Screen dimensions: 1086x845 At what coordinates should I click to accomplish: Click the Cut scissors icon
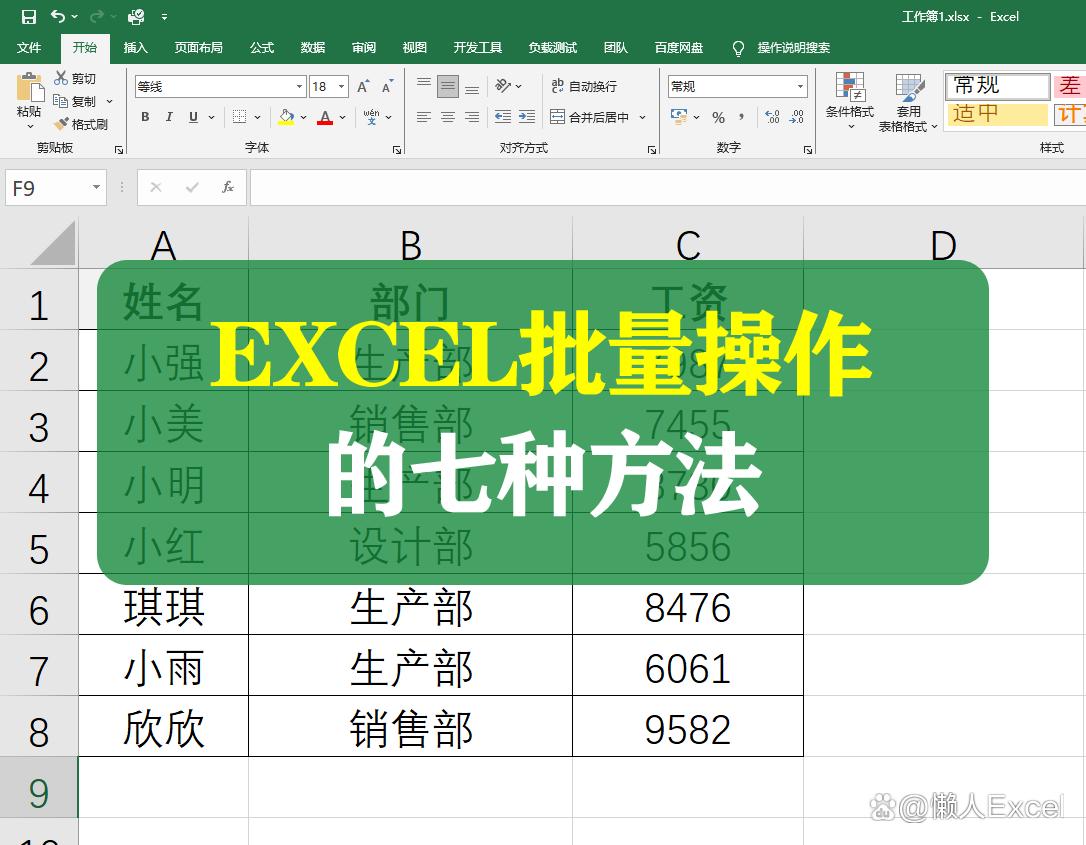(x=62, y=78)
